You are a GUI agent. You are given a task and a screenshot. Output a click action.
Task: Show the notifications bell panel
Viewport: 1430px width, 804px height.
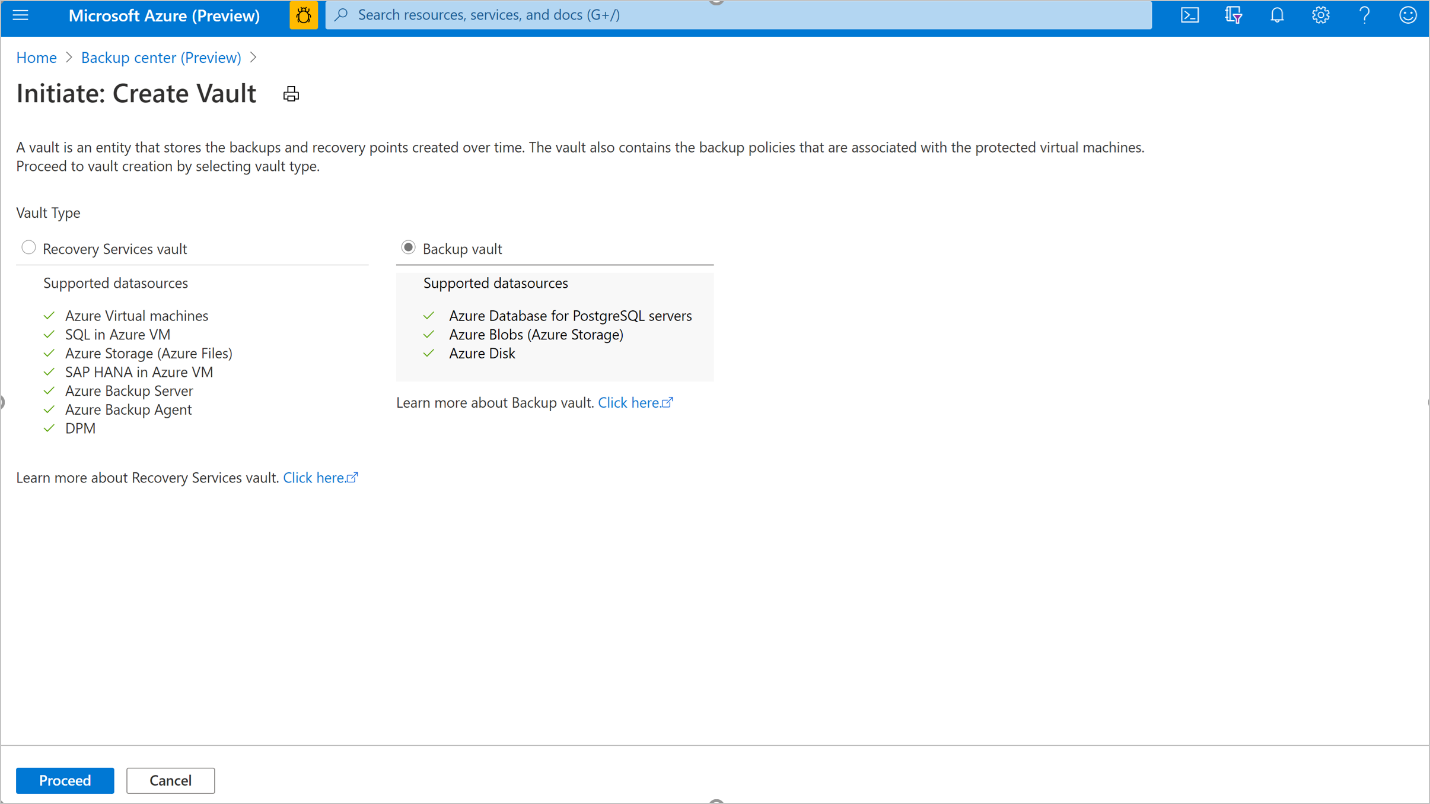click(x=1277, y=15)
